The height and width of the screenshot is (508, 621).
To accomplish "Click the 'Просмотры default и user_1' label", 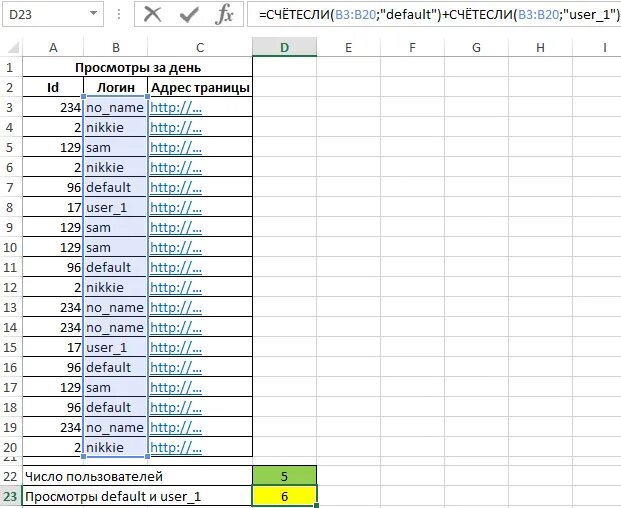I will click(x=137, y=496).
